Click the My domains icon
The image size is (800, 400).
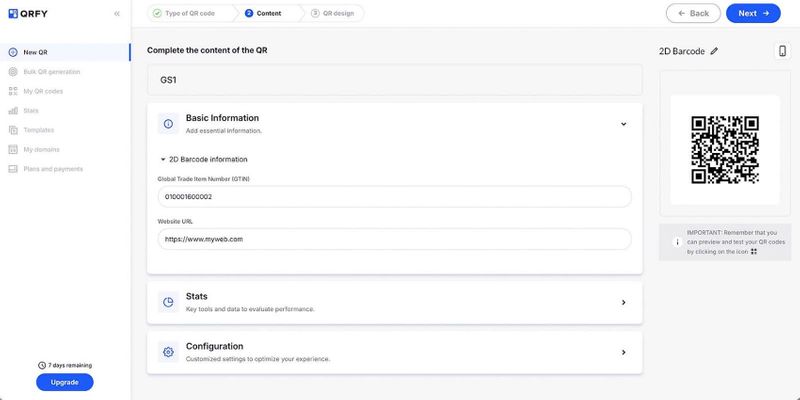click(13, 149)
